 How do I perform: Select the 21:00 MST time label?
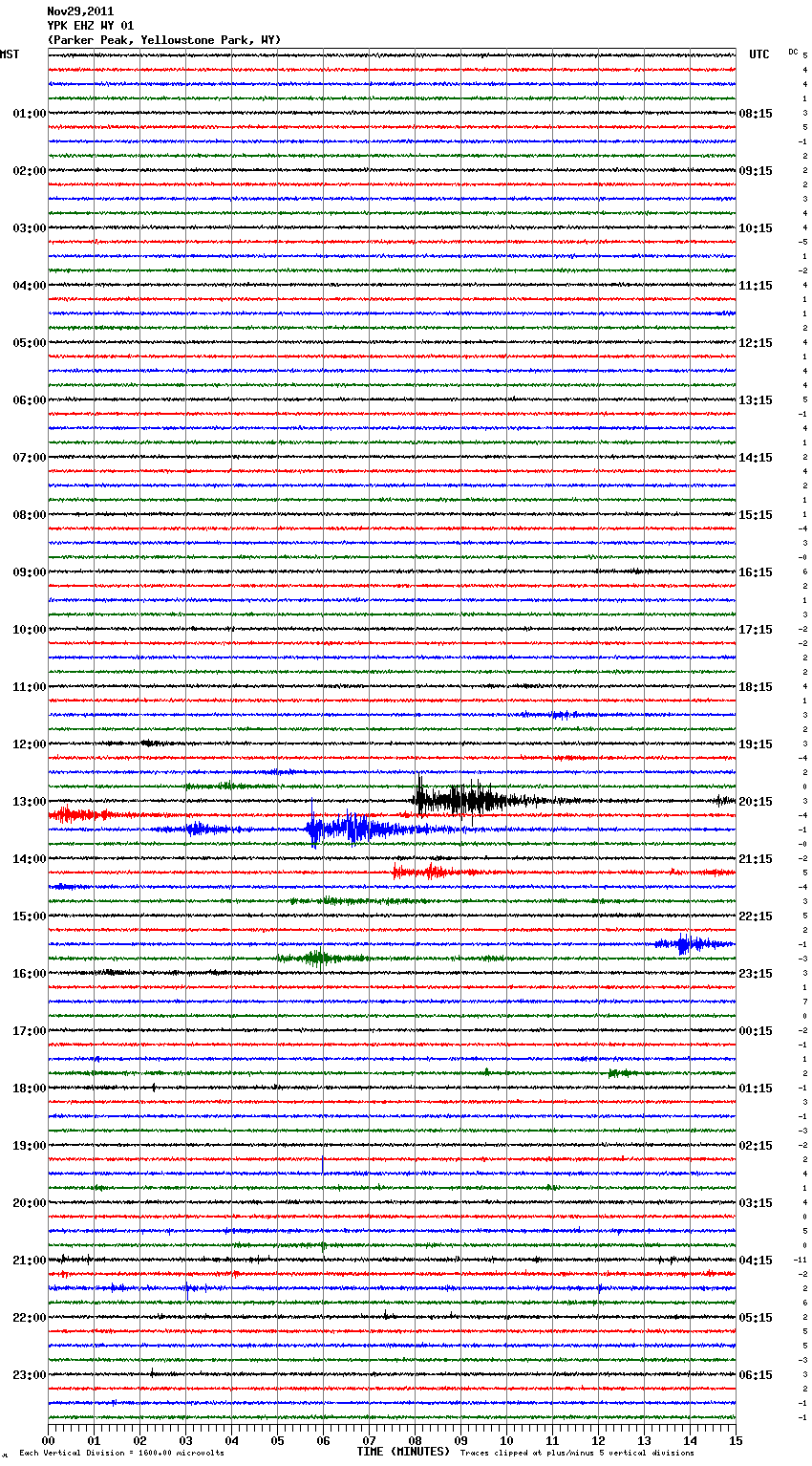coord(29,1261)
